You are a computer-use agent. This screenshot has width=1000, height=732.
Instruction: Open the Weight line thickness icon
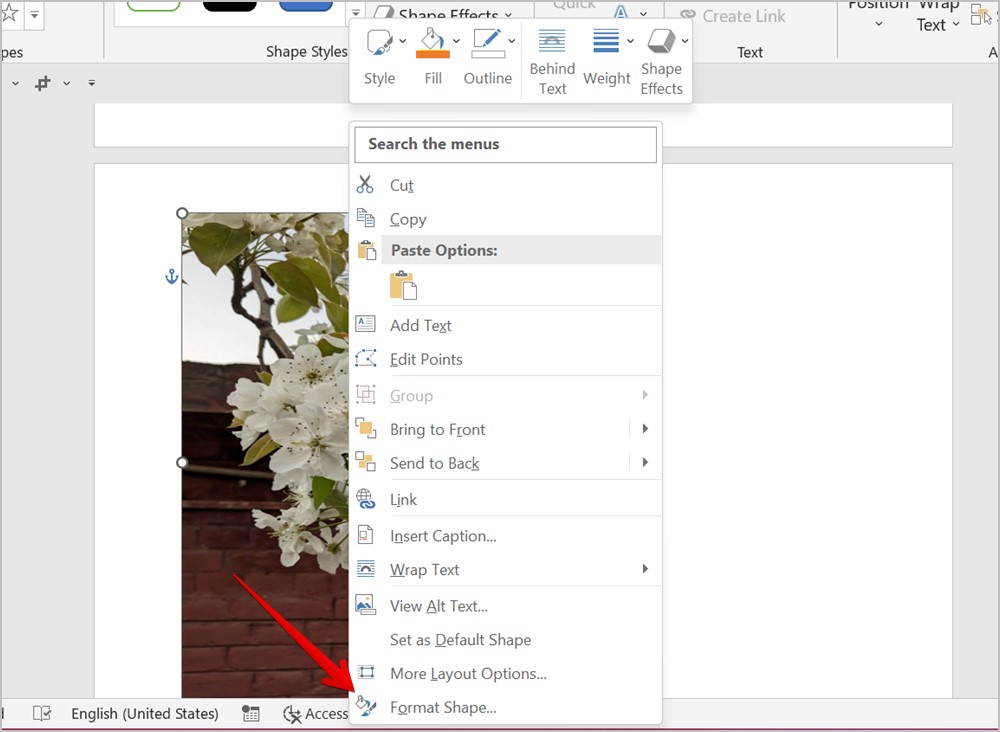(605, 41)
